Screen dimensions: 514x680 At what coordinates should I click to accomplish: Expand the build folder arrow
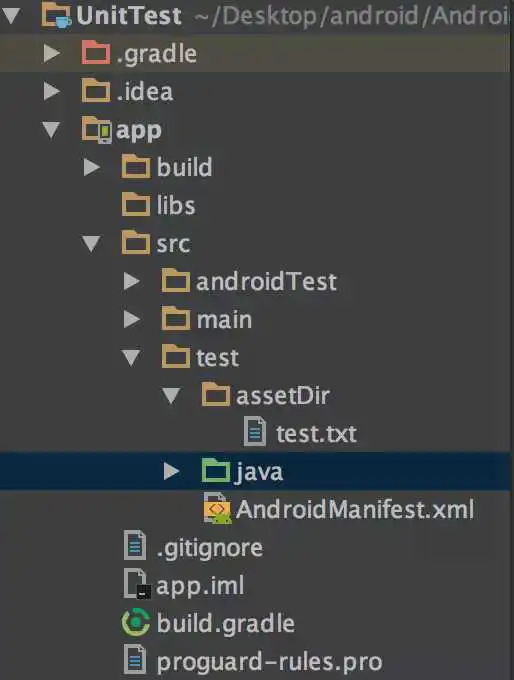click(92, 167)
